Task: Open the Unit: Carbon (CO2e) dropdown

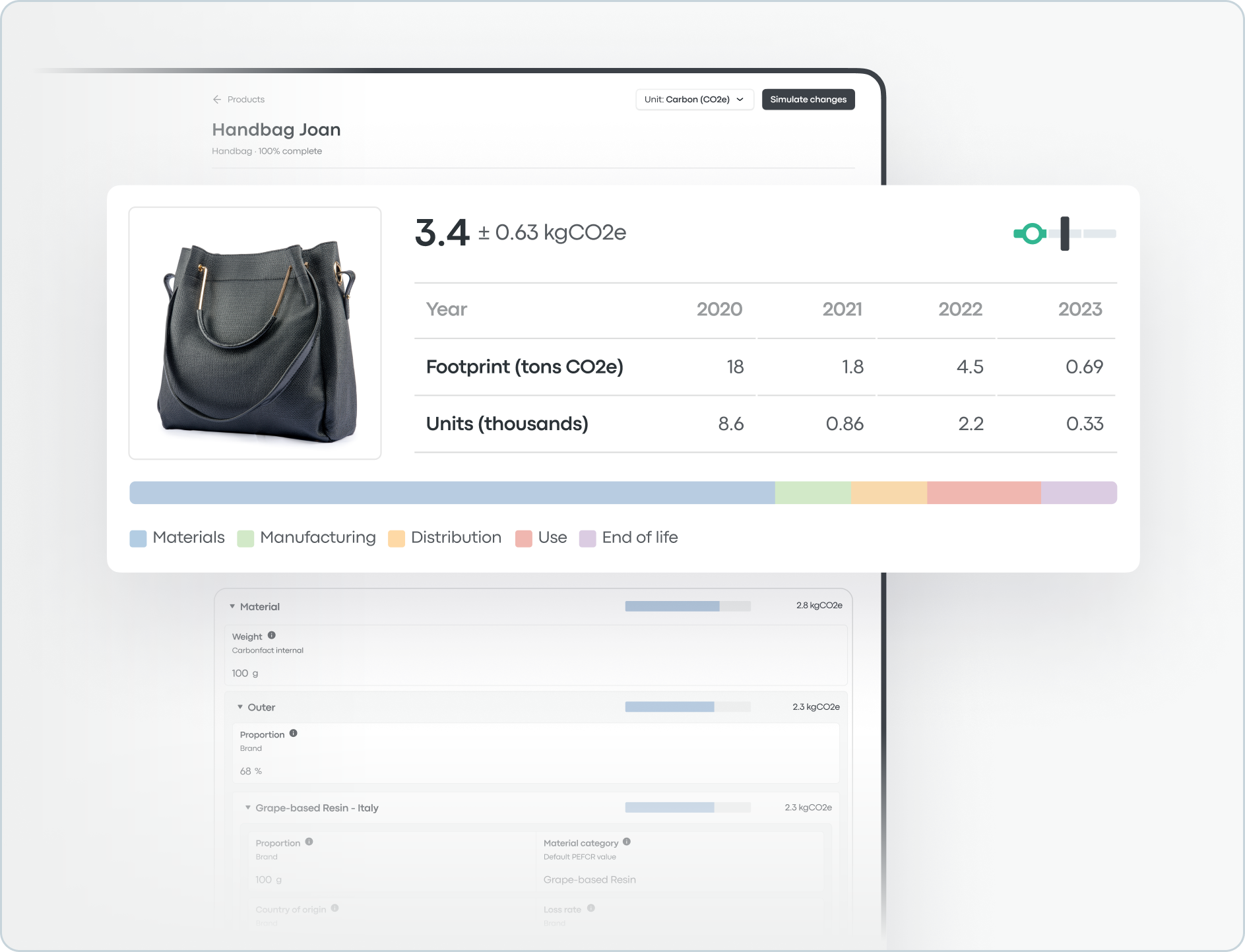Action: tap(694, 99)
